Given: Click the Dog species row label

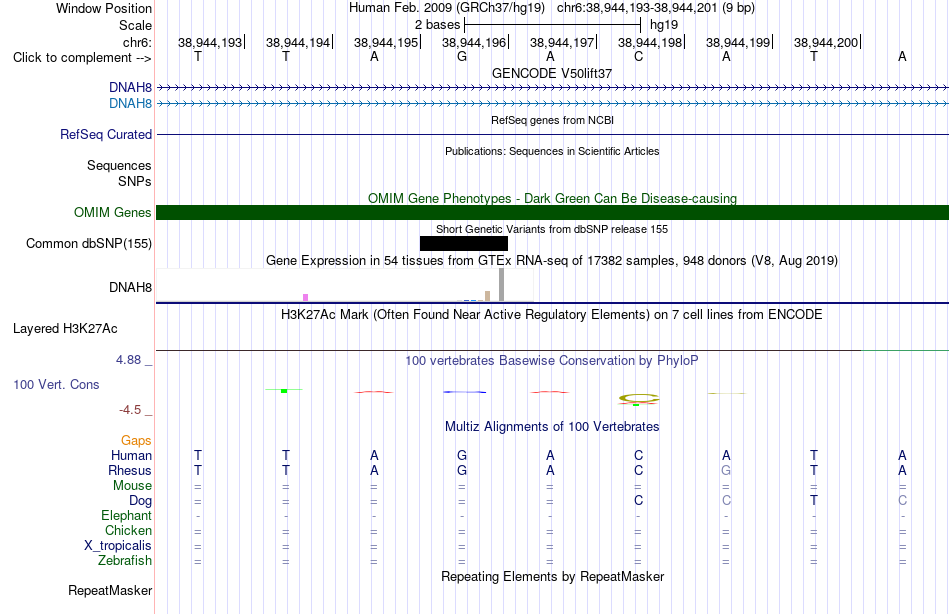Looking at the screenshot, I should [140, 501].
